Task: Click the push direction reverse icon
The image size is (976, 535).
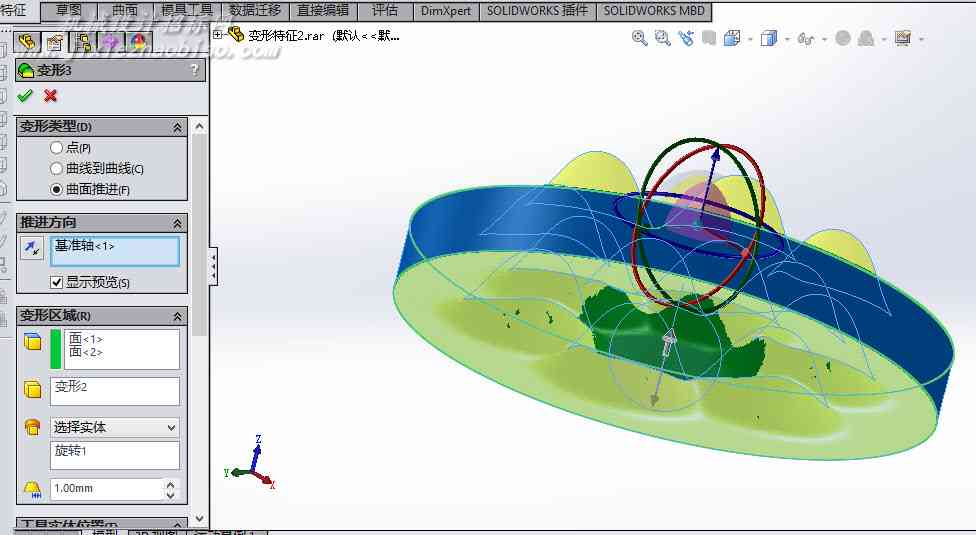Action: coord(32,248)
